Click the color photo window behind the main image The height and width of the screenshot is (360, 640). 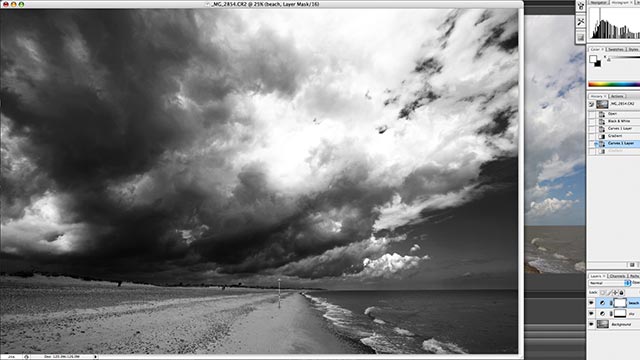click(x=555, y=143)
